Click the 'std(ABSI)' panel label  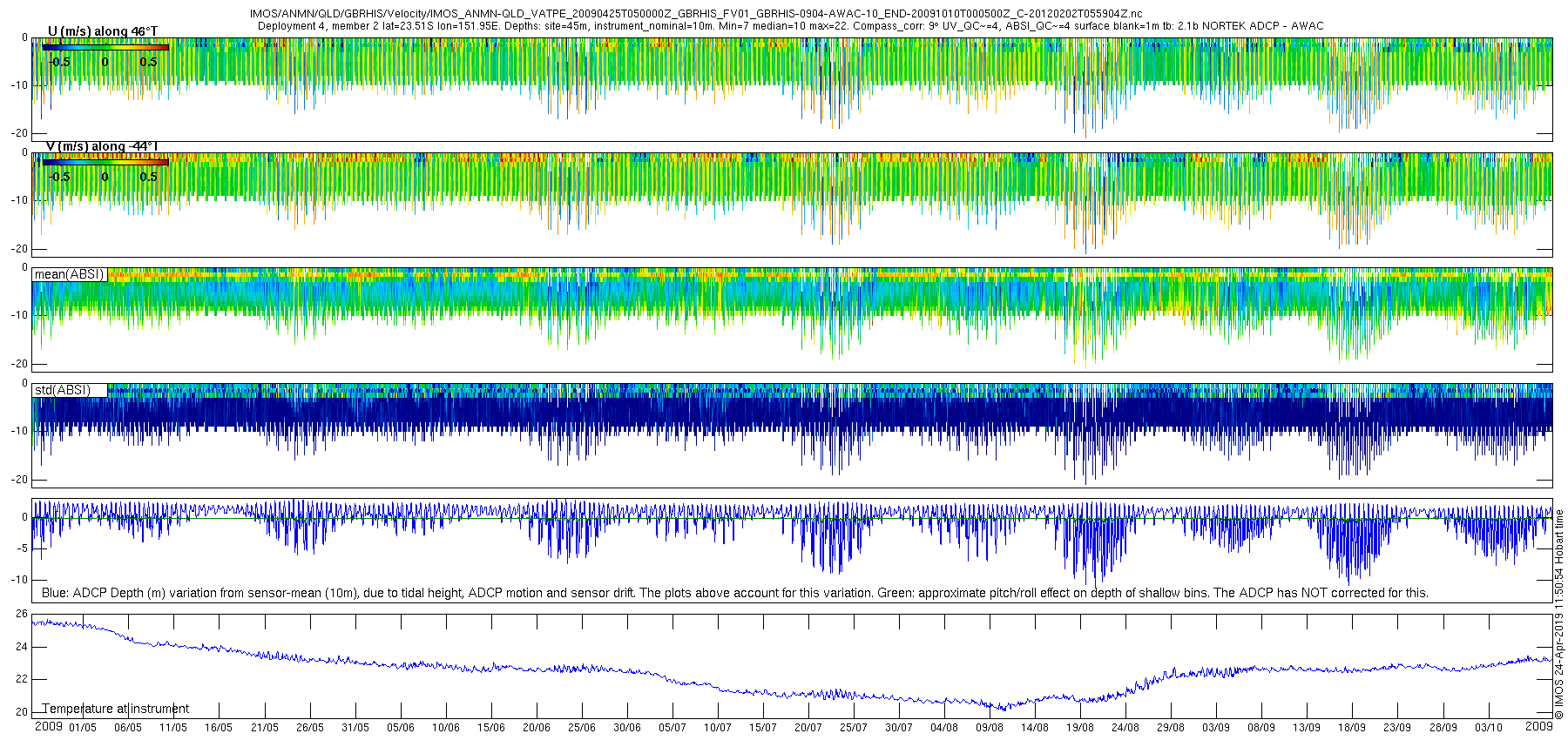[x=63, y=390]
